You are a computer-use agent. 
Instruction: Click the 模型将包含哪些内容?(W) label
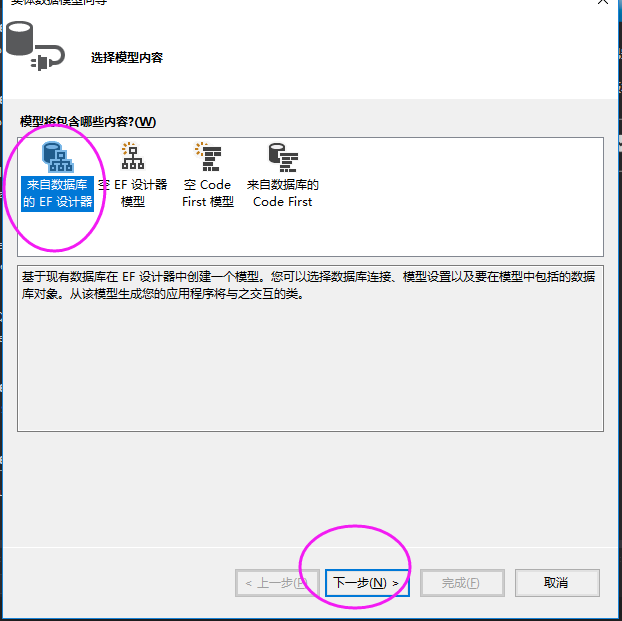[88, 121]
